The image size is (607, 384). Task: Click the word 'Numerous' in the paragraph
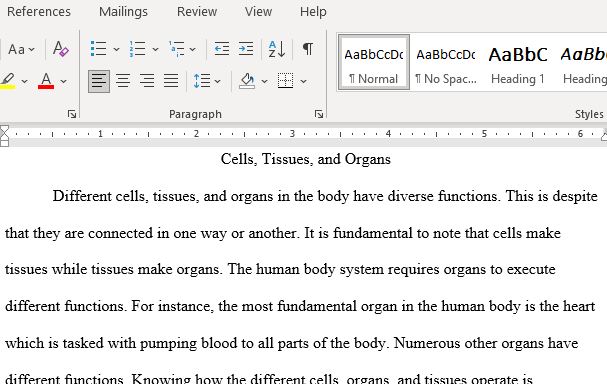click(427, 343)
